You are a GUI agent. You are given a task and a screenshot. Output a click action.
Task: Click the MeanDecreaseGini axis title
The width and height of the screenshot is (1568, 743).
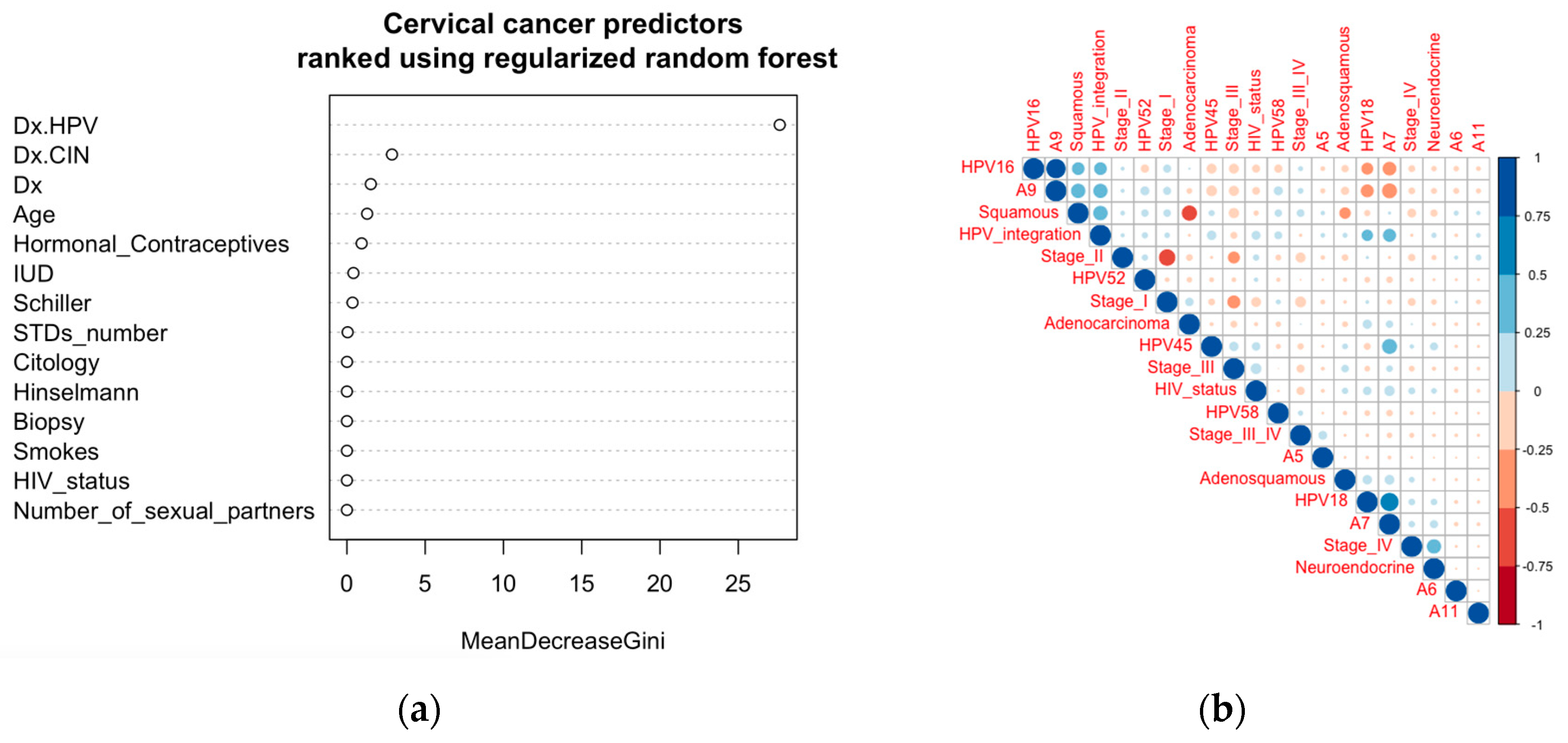click(x=562, y=641)
